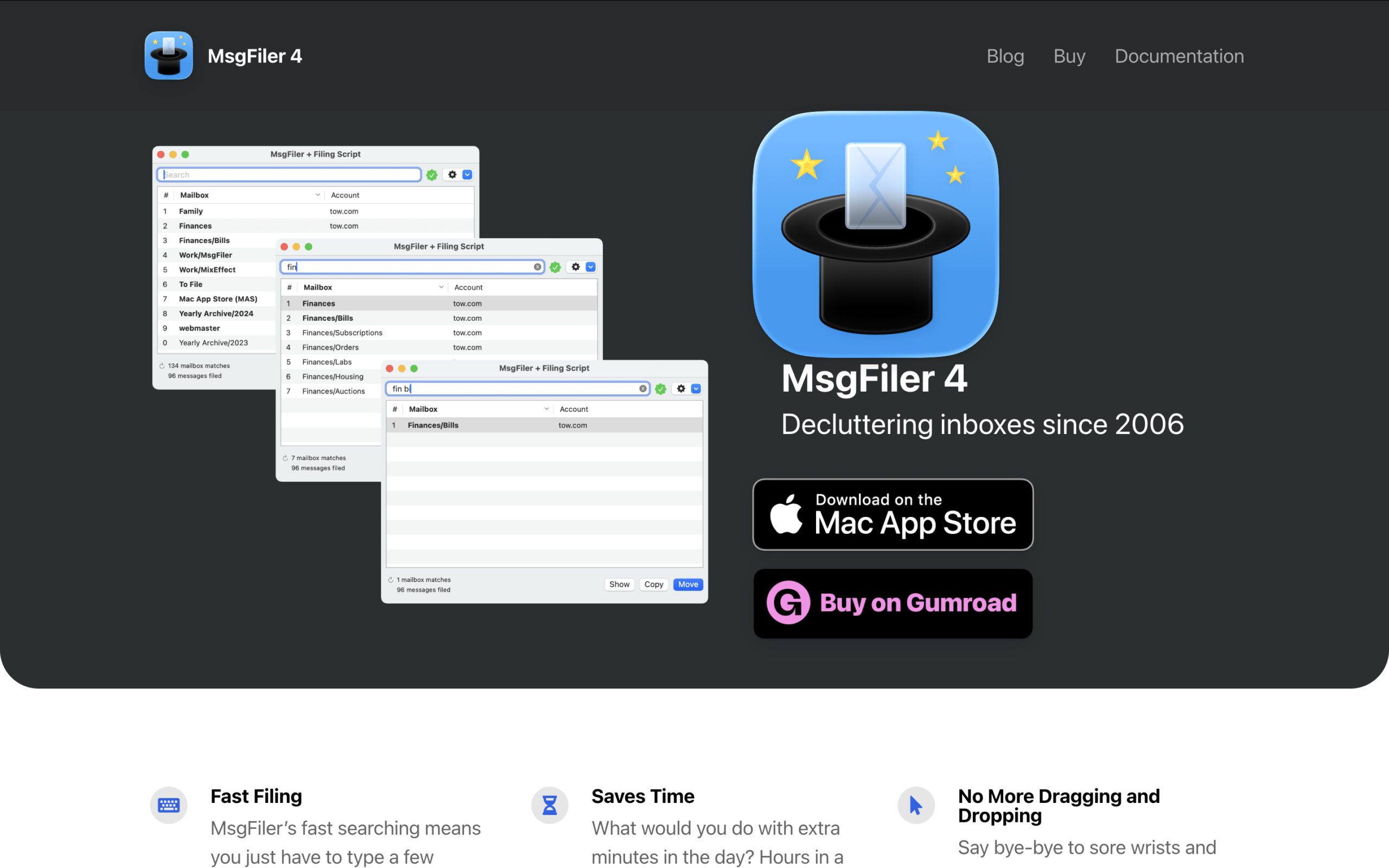Click the blue Move button

point(688,584)
